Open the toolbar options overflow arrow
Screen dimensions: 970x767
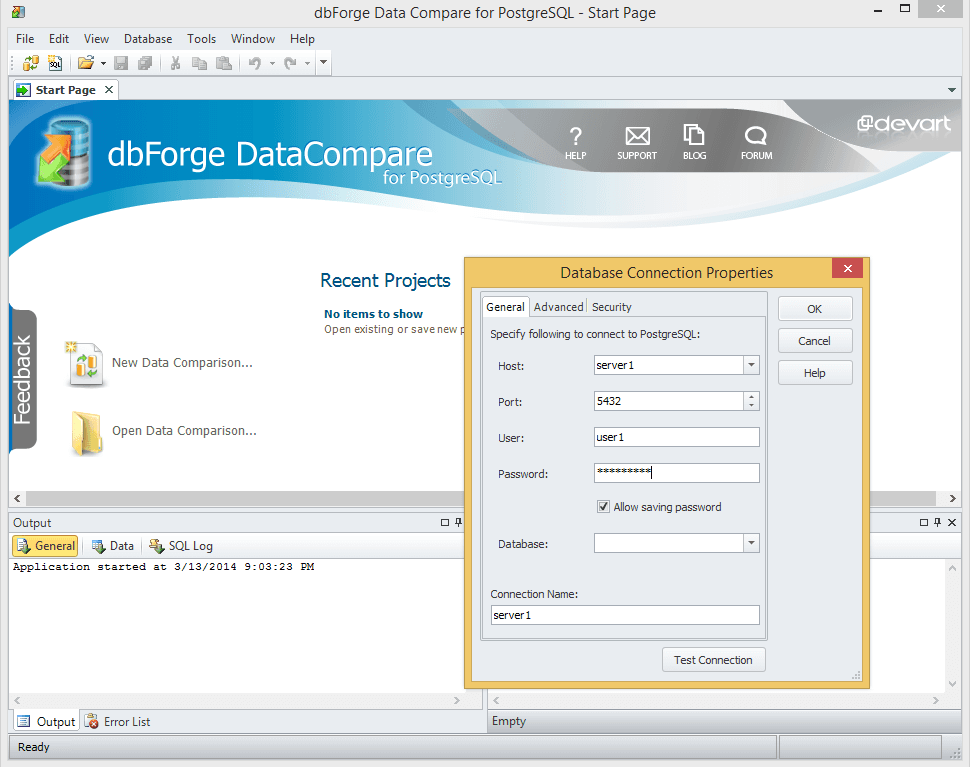[324, 62]
